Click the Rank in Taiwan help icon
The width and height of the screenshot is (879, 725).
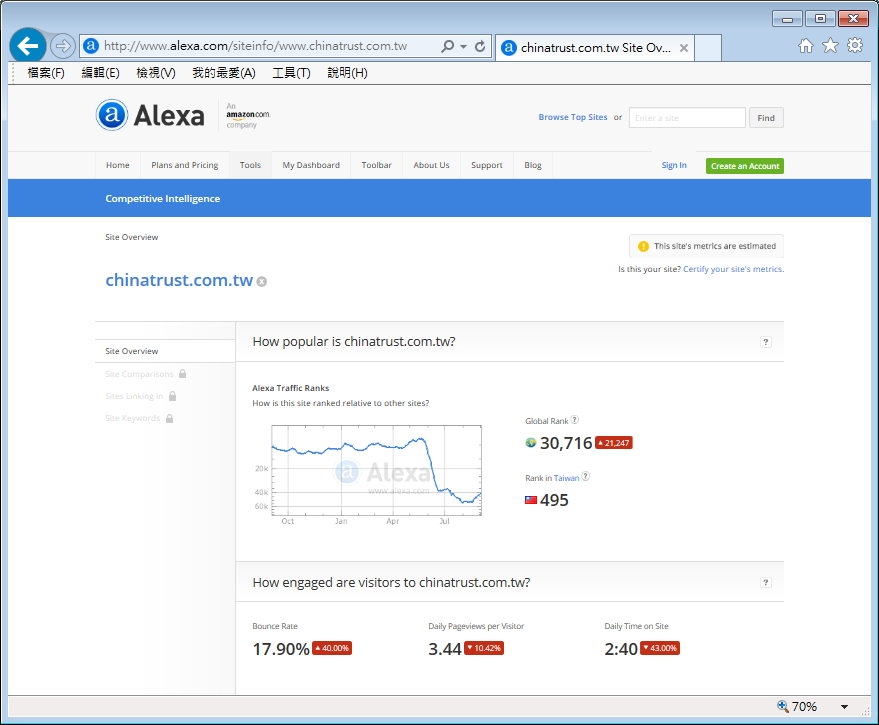[x=585, y=476]
